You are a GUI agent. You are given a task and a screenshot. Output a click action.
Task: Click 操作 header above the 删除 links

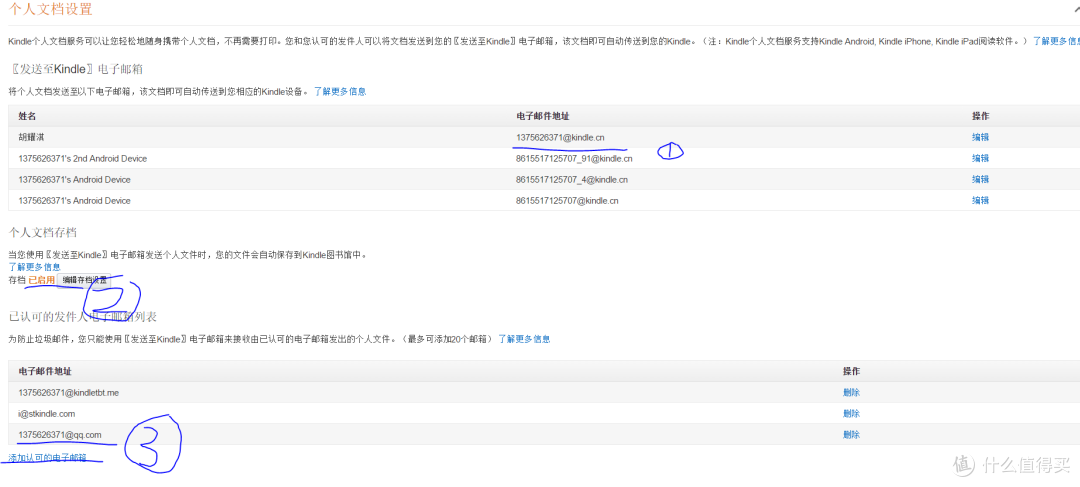pyautogui.click(x=851, y=371)
